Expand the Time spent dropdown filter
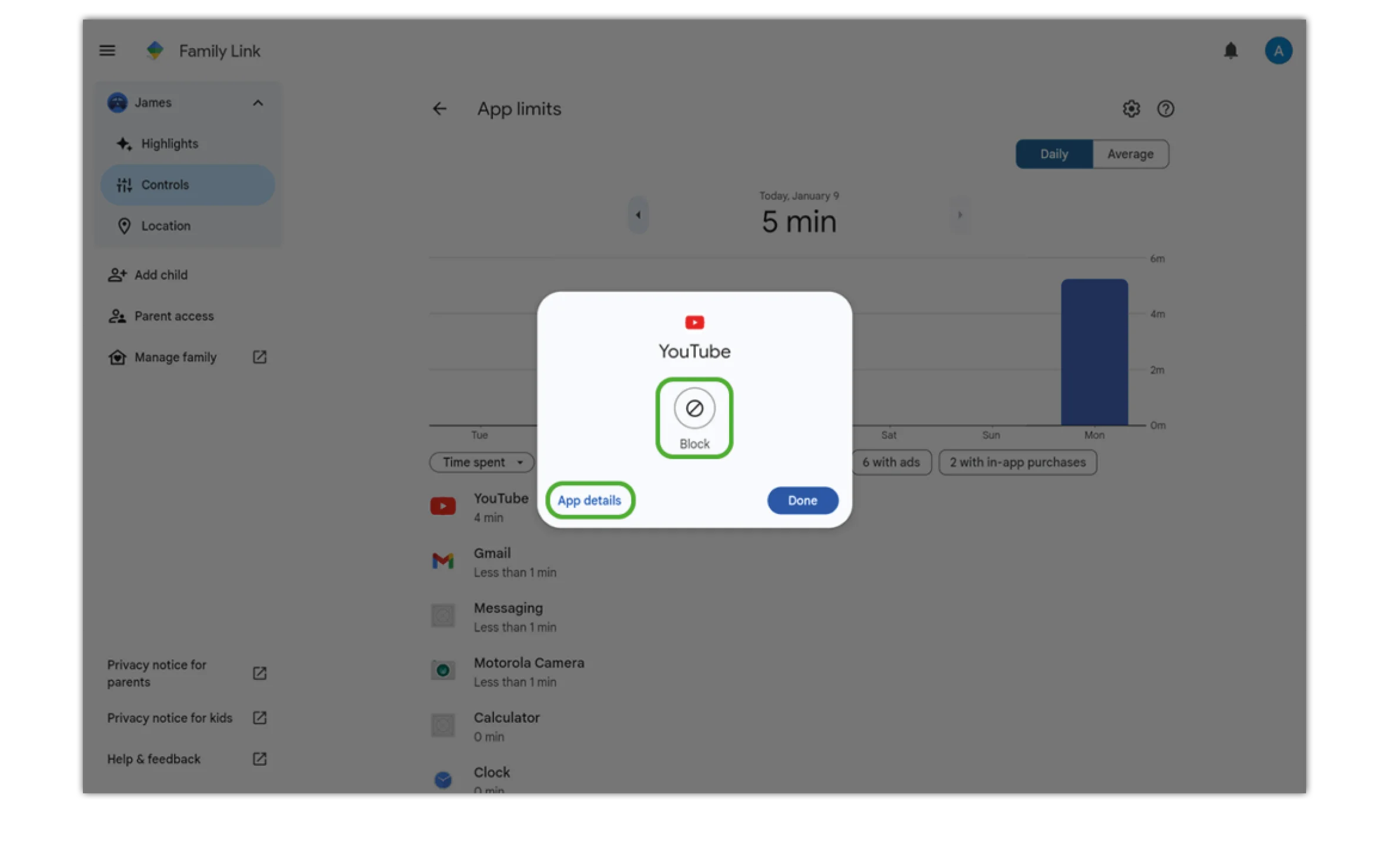 pyautogui.click(x=483, y=462)
